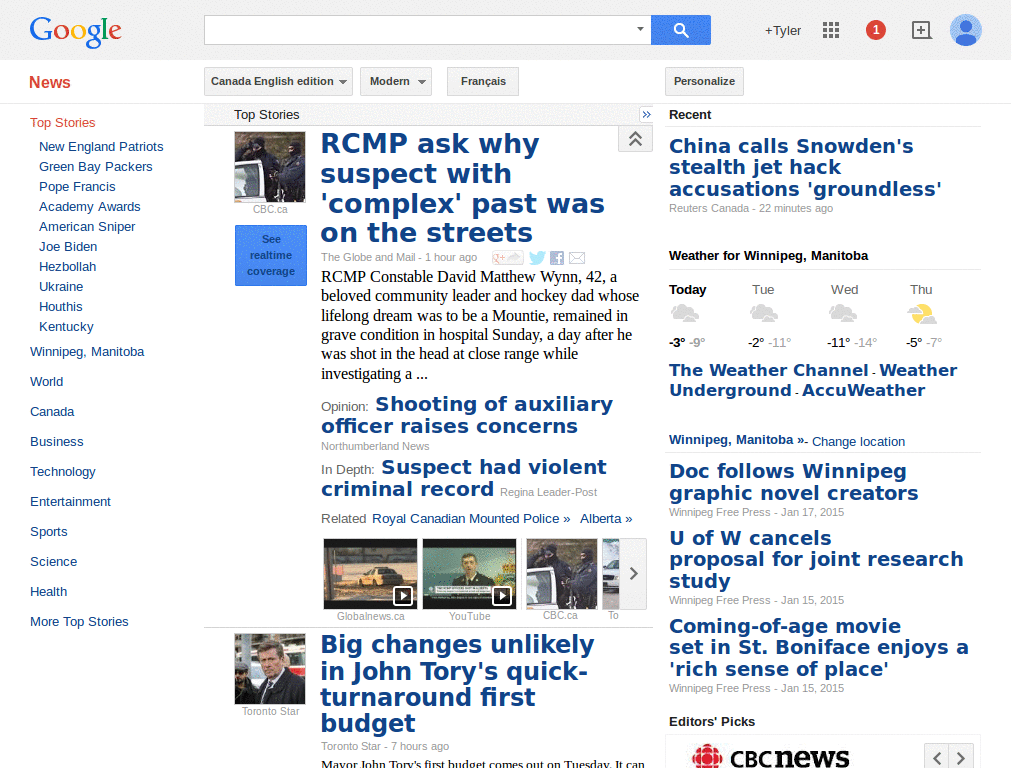Open Kentucky topic
This screenshot has width=1024, height=768.
click(x=66, y=327)
